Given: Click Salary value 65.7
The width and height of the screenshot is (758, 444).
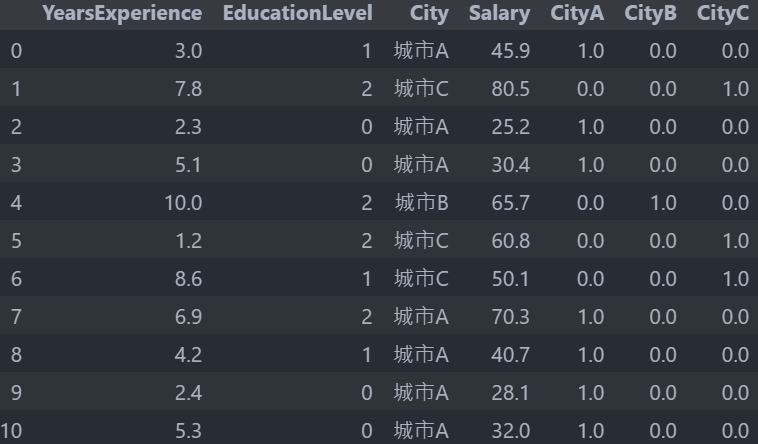Looking at the screenshot, I should point(511,203).
